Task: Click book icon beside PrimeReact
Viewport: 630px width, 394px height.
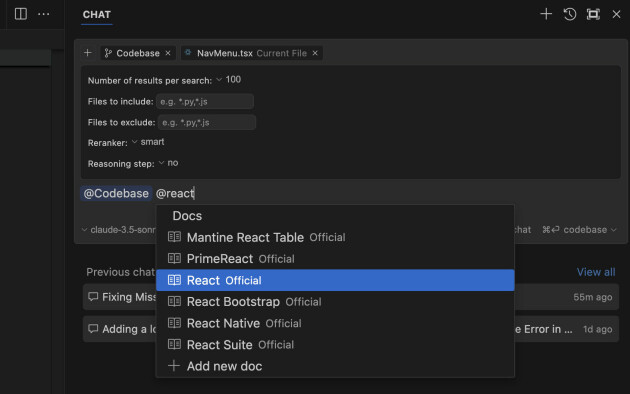Action: pos(174,258)
